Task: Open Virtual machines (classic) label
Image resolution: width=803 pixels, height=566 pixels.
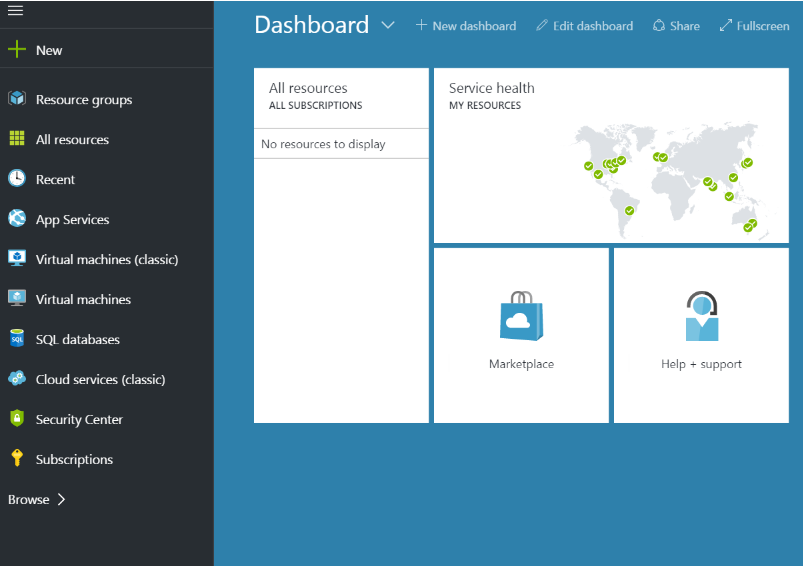Action: pyautogui.click(x=107, y=259)
